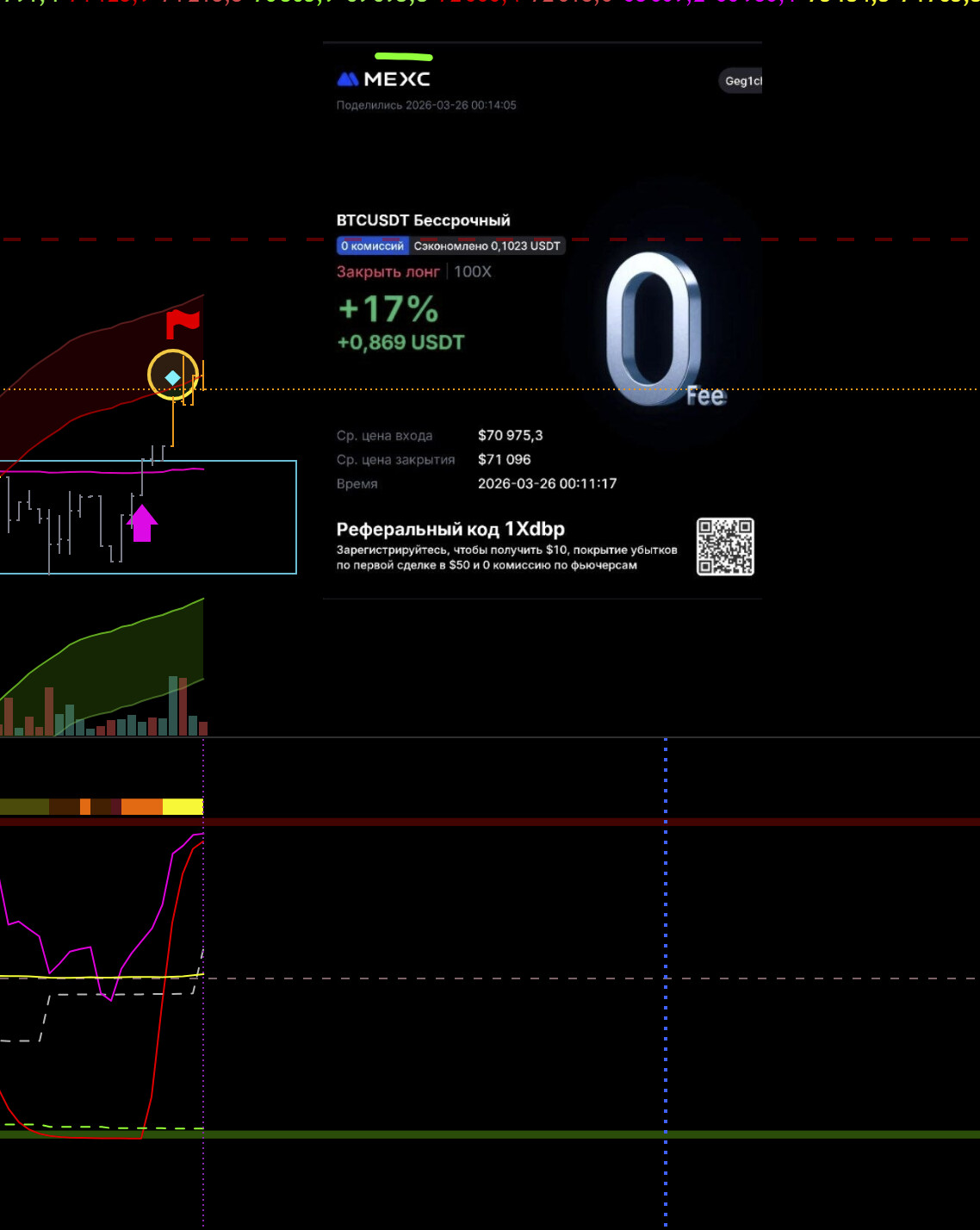The width and height of the screenshot is (980, 1230).
Task: Click the BTCUSDT Бессрочный title
Action: [423, 221]
